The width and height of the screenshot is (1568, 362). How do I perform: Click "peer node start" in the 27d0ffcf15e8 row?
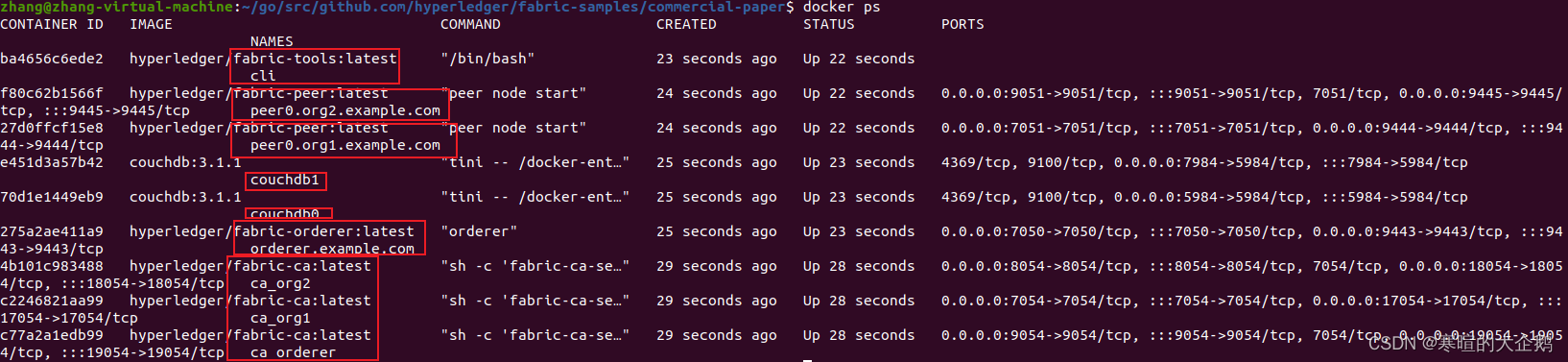pyautogui.click(x=513, y=128)
